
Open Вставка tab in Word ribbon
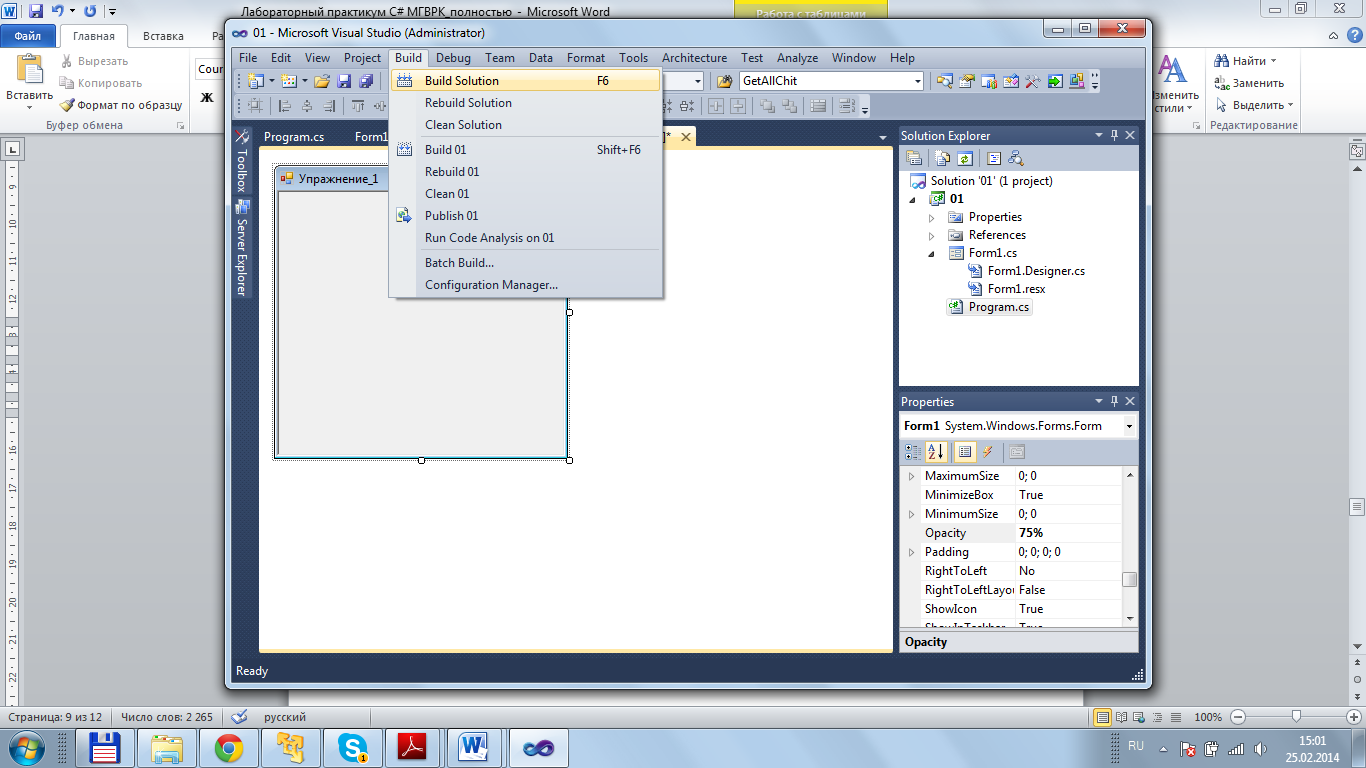pyautogui.click(x=163, y=36)
